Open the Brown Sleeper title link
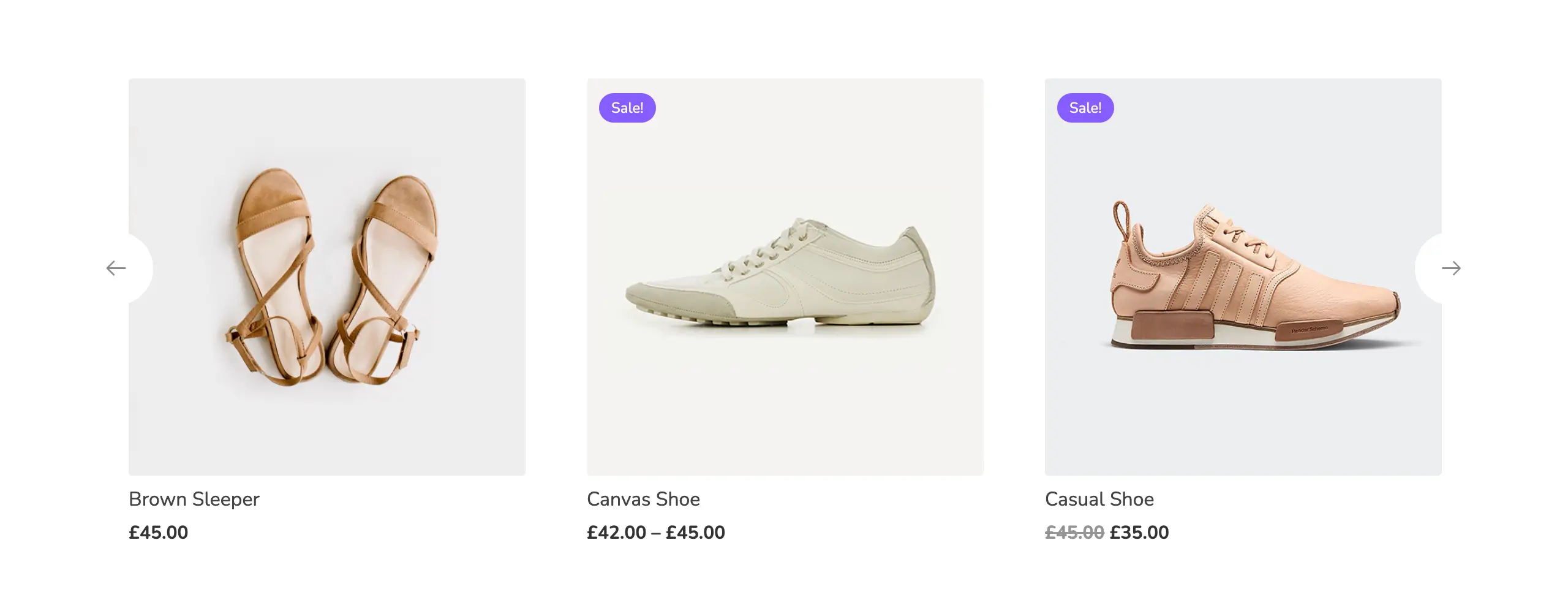 click(194, 500)
